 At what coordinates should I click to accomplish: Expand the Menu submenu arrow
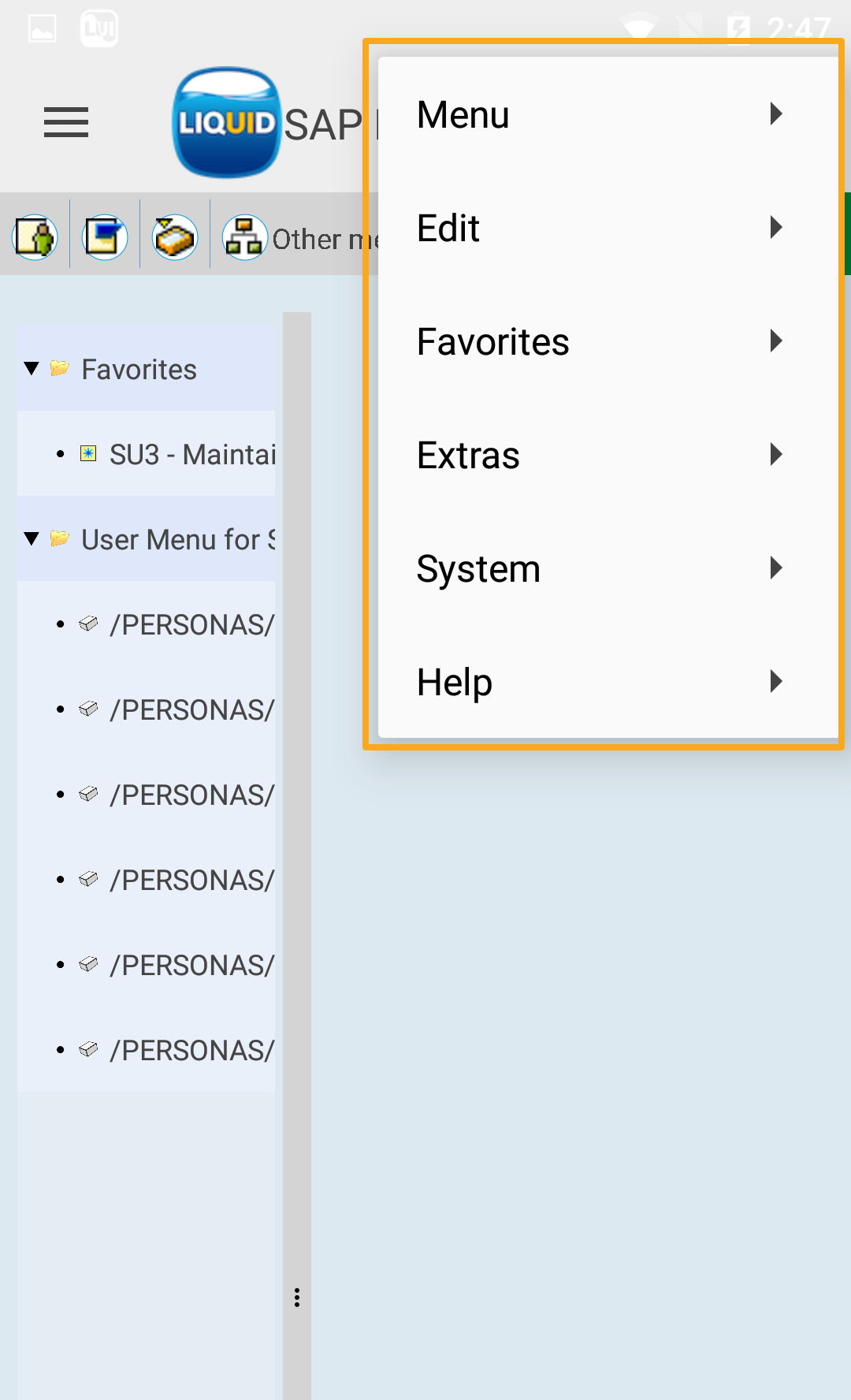(x=776, y=114)
